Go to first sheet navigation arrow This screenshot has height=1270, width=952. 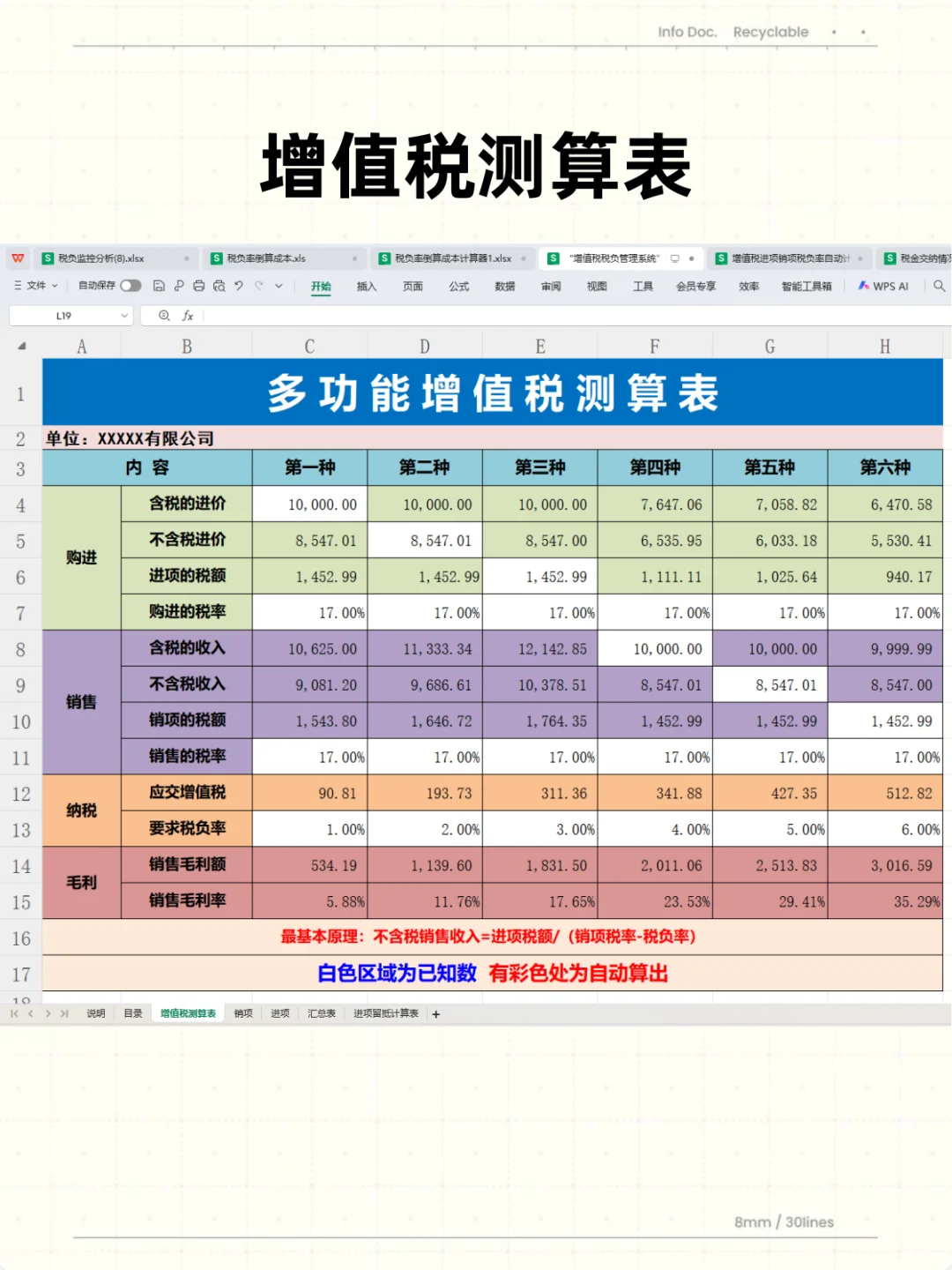[14, 1014]
